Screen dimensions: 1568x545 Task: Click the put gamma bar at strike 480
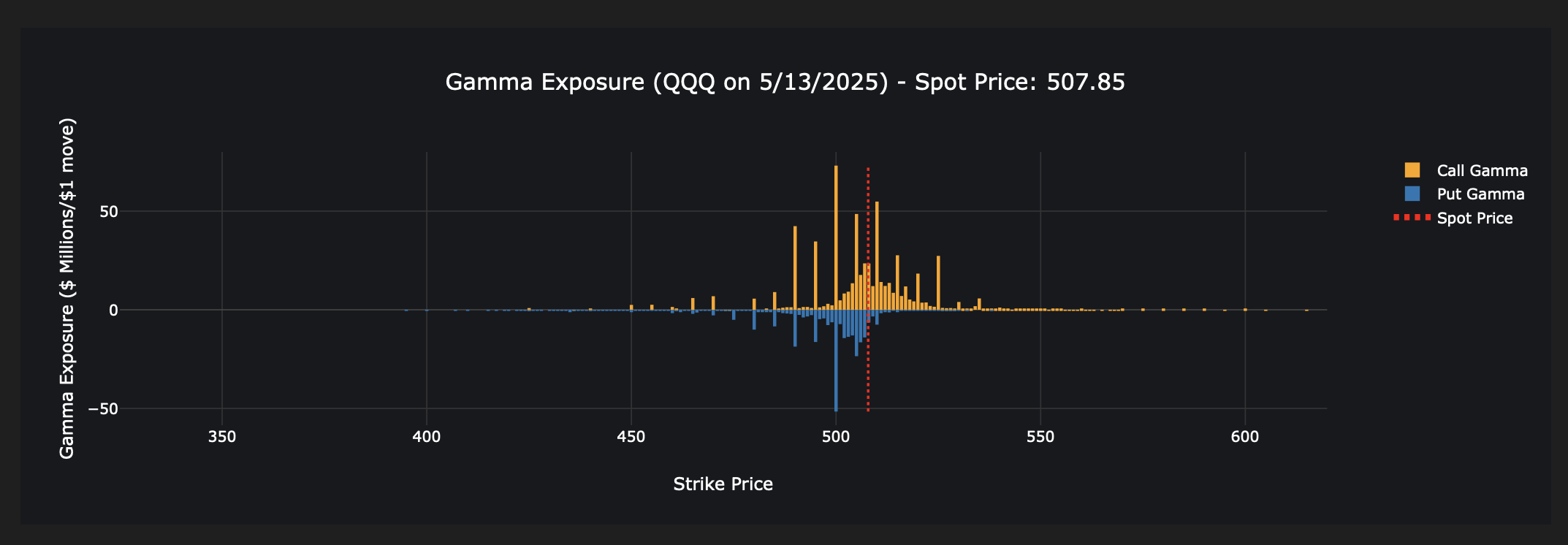[x=754, y=319]
